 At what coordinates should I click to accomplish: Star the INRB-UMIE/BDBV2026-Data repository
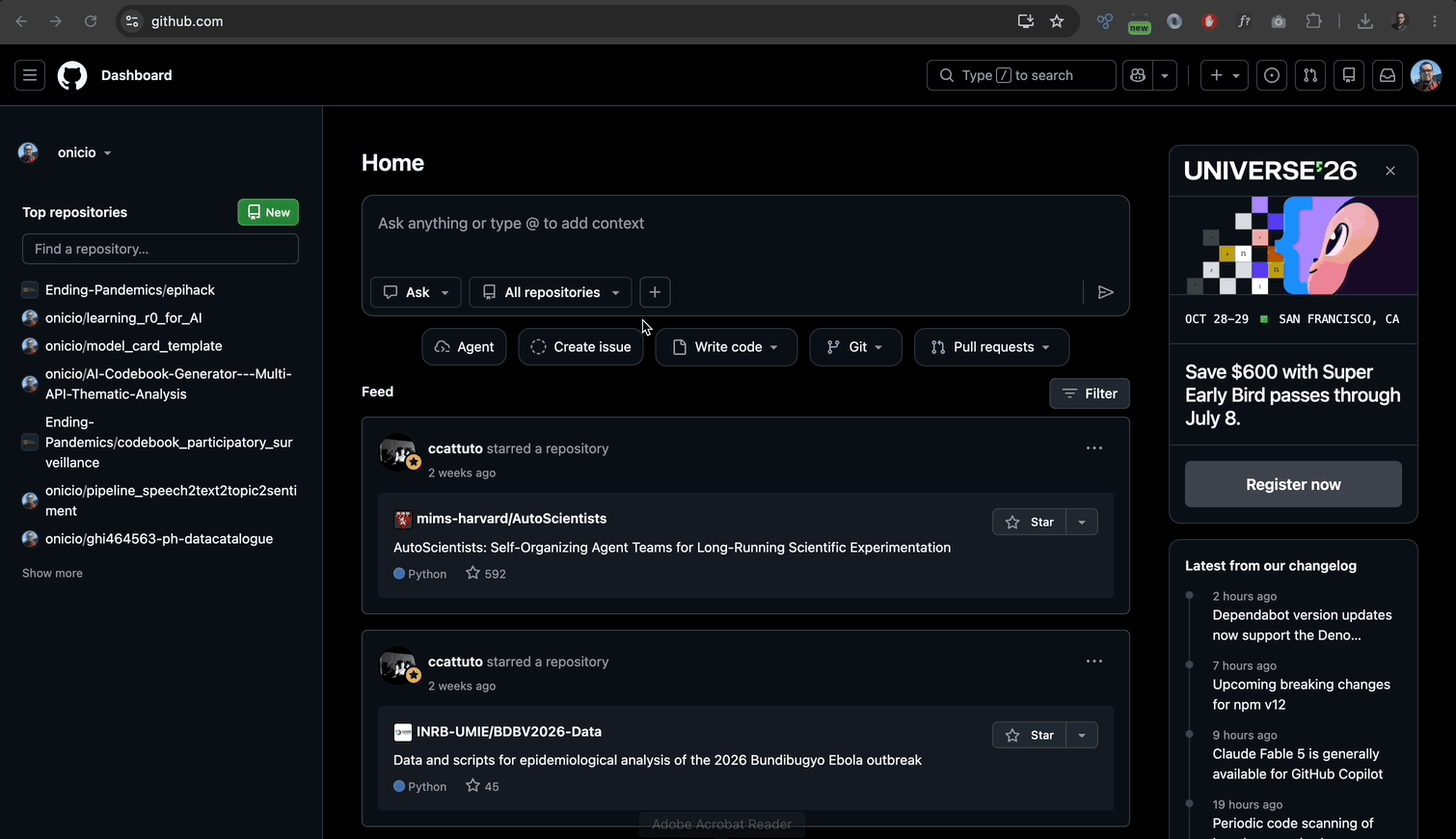[1029, 735]
